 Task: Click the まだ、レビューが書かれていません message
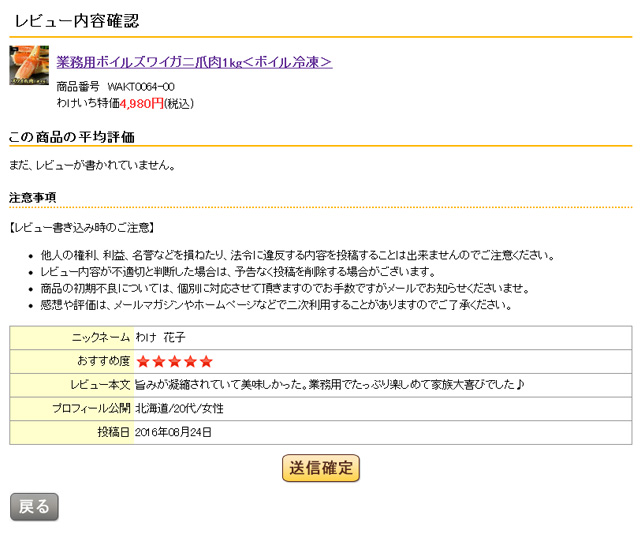[x=92, y=165]
